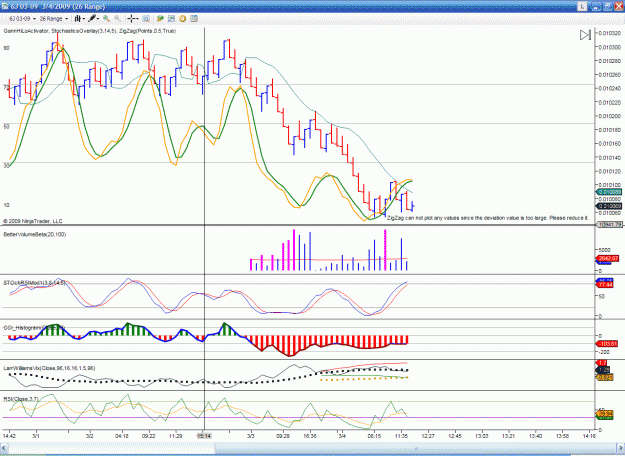The height and width of the screenshot is (456, 625).
Task: Open the 26 Range interval dropdown
Action: pos(53,19)
